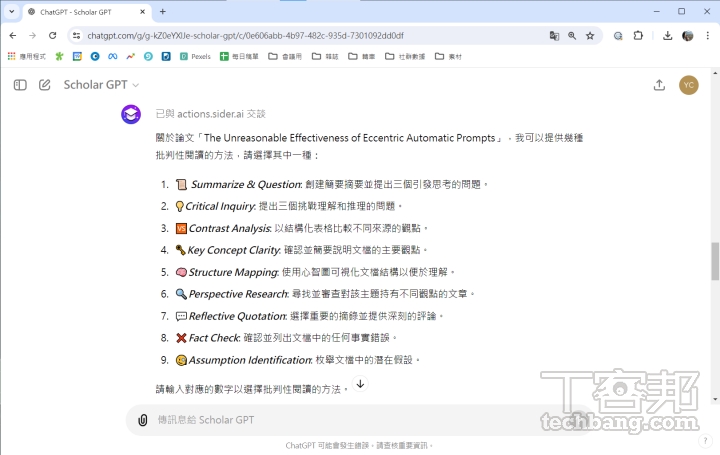Select the Summarize & Question option text
The image size is (720, 455).
tap(246, 185)
